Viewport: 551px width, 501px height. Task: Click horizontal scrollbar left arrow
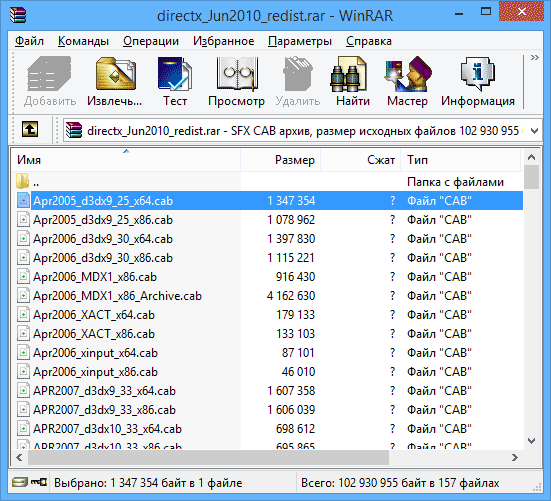pyautogui.click(x=19, y=457)
